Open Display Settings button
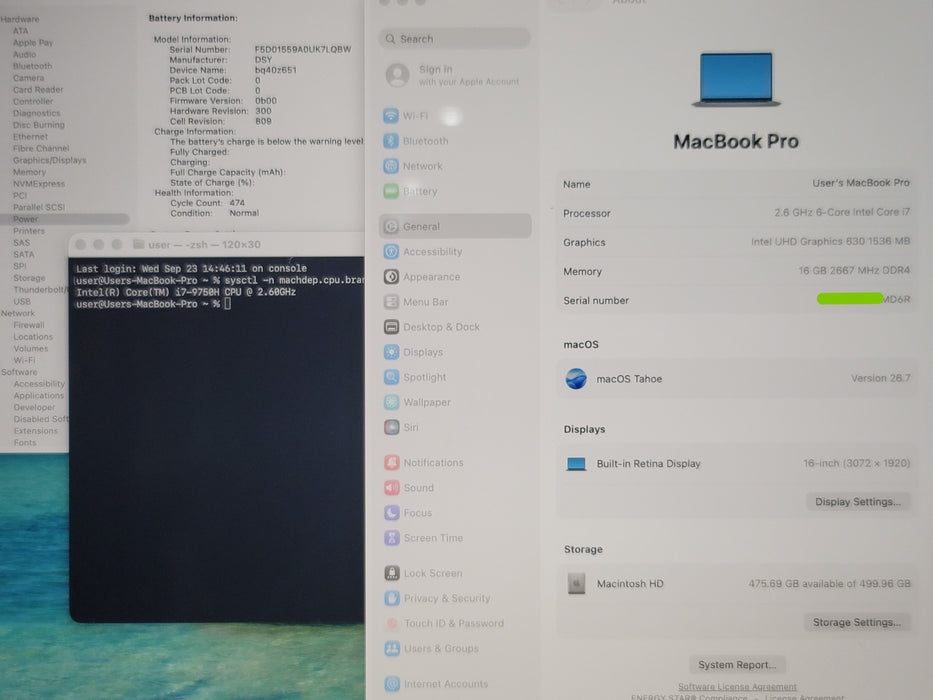 (857, 502)
